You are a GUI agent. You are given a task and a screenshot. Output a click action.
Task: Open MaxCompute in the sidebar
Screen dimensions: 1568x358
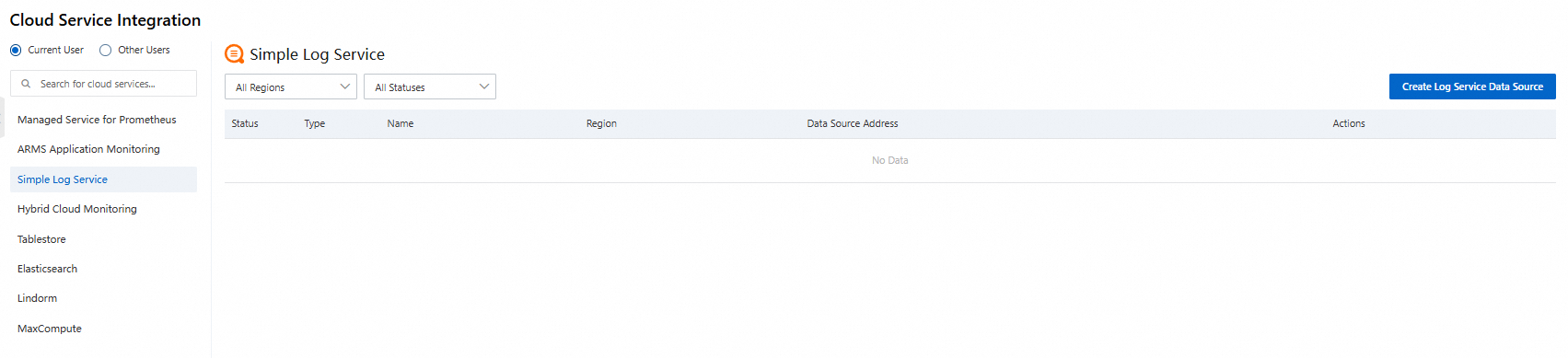pos(103,329)
